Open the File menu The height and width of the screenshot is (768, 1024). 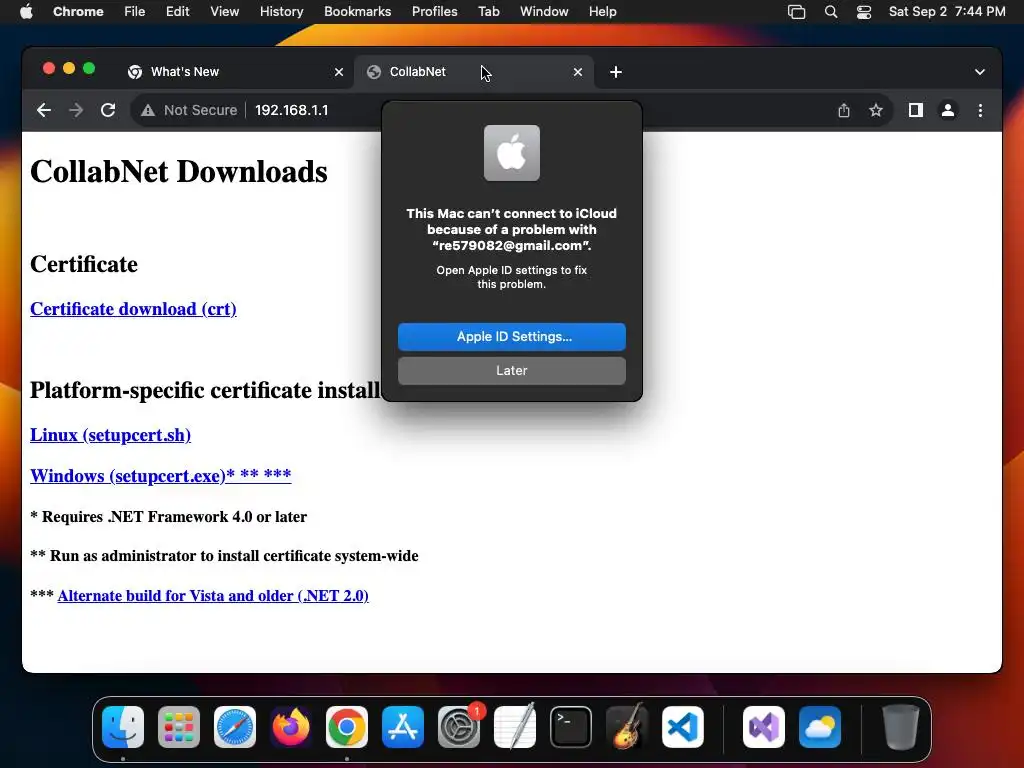pos(135,11)
